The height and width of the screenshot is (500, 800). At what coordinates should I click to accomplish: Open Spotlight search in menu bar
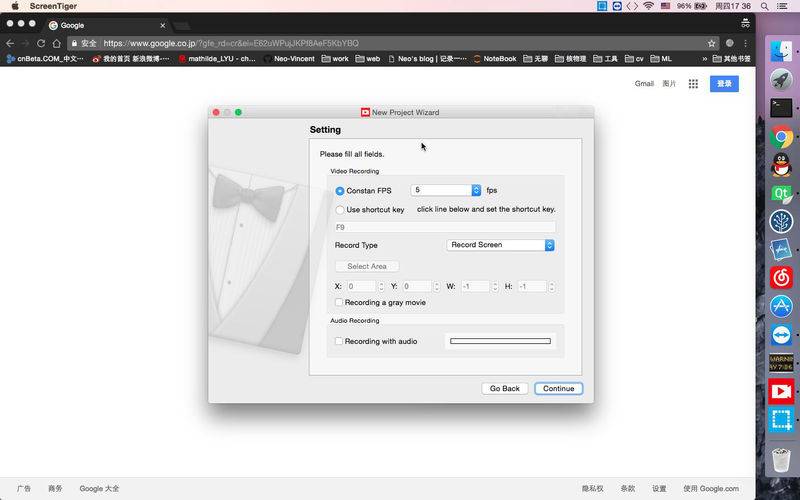click(764, 6)
